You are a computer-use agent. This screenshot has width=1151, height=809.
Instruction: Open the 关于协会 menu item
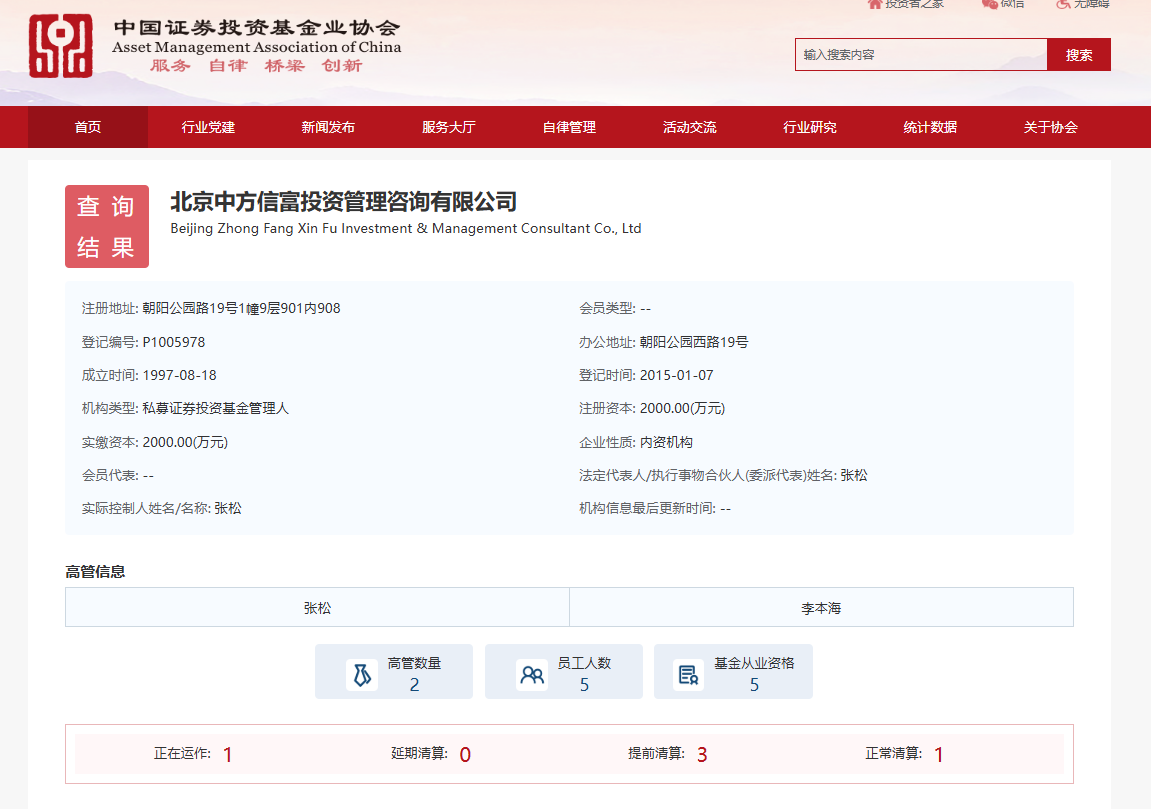(x=1050, y=127)
